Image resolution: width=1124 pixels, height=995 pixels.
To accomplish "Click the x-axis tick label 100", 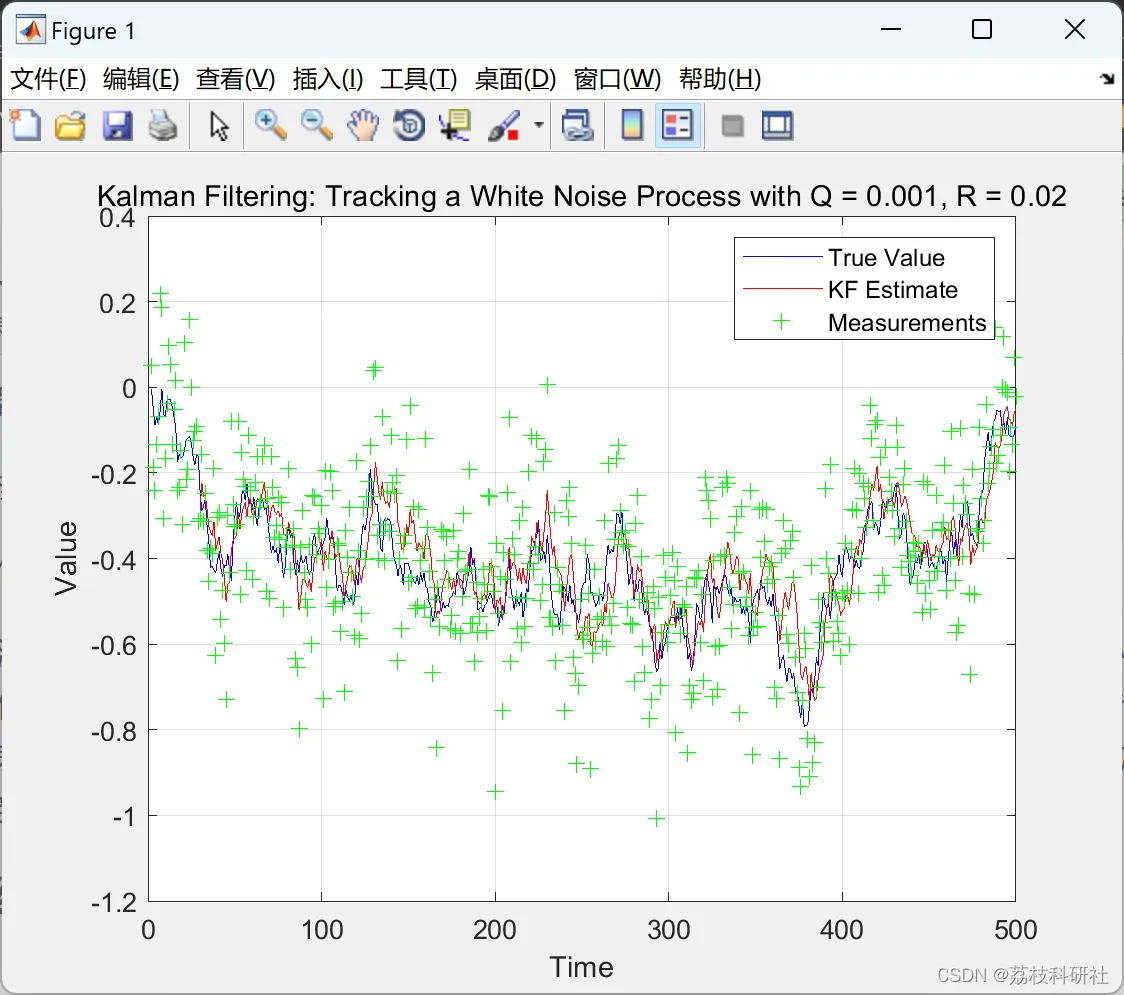I will pyautogui.click(x=321, y=930).
